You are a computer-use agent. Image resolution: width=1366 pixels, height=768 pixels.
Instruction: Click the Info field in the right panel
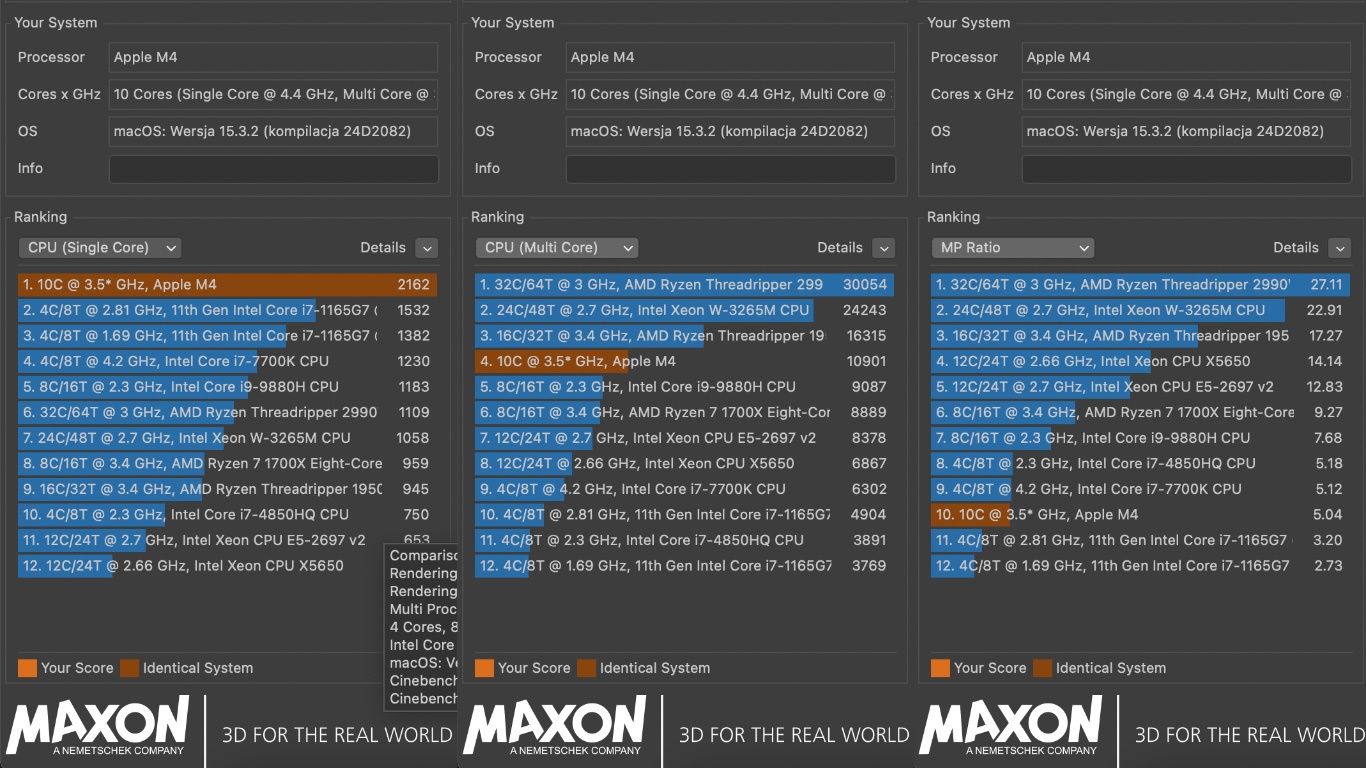(x=1187, y=169)
